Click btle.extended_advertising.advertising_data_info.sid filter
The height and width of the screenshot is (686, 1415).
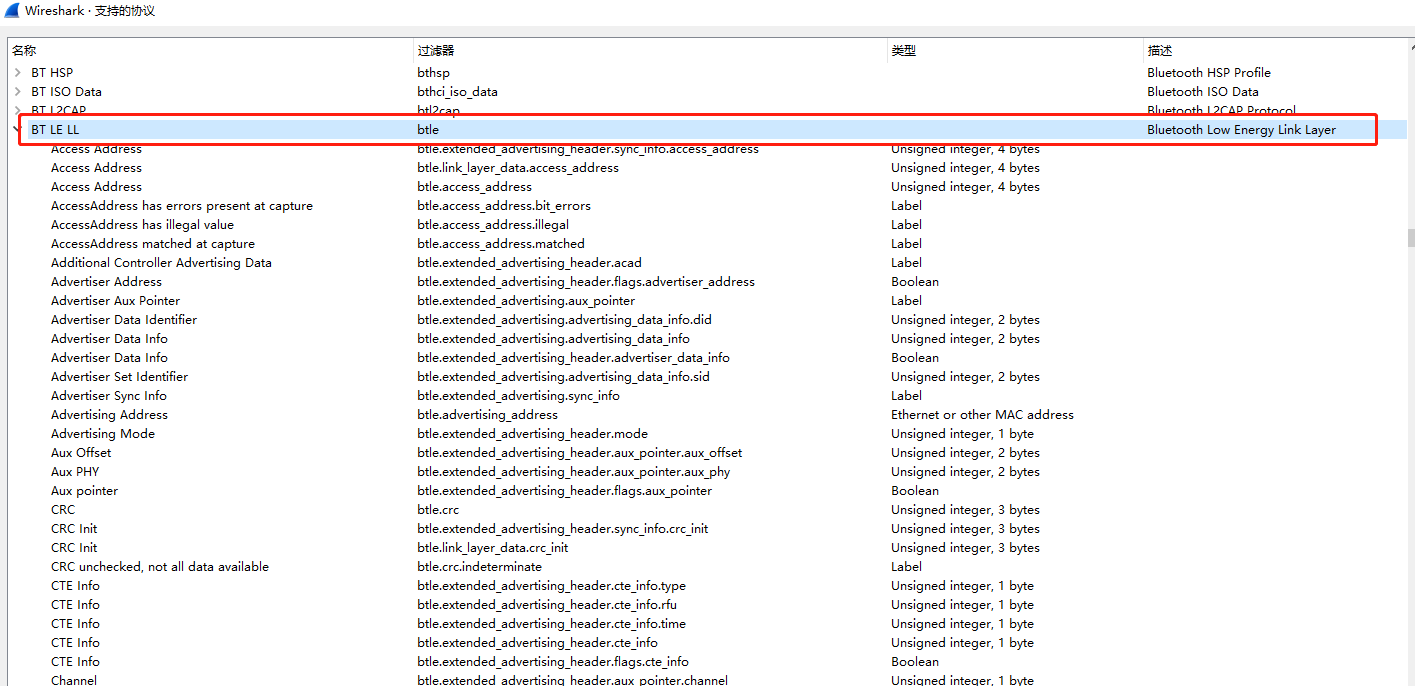click(x=563, y=377)
